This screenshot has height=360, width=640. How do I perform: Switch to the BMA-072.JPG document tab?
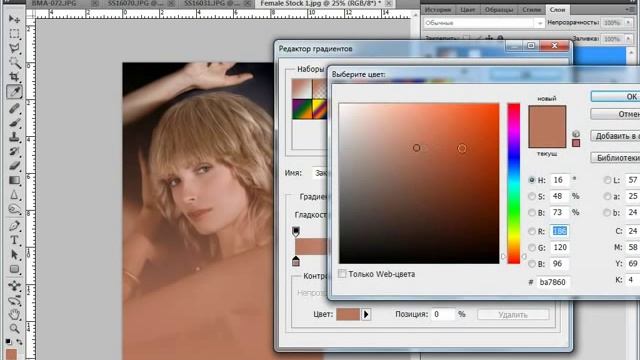point(54,3)
